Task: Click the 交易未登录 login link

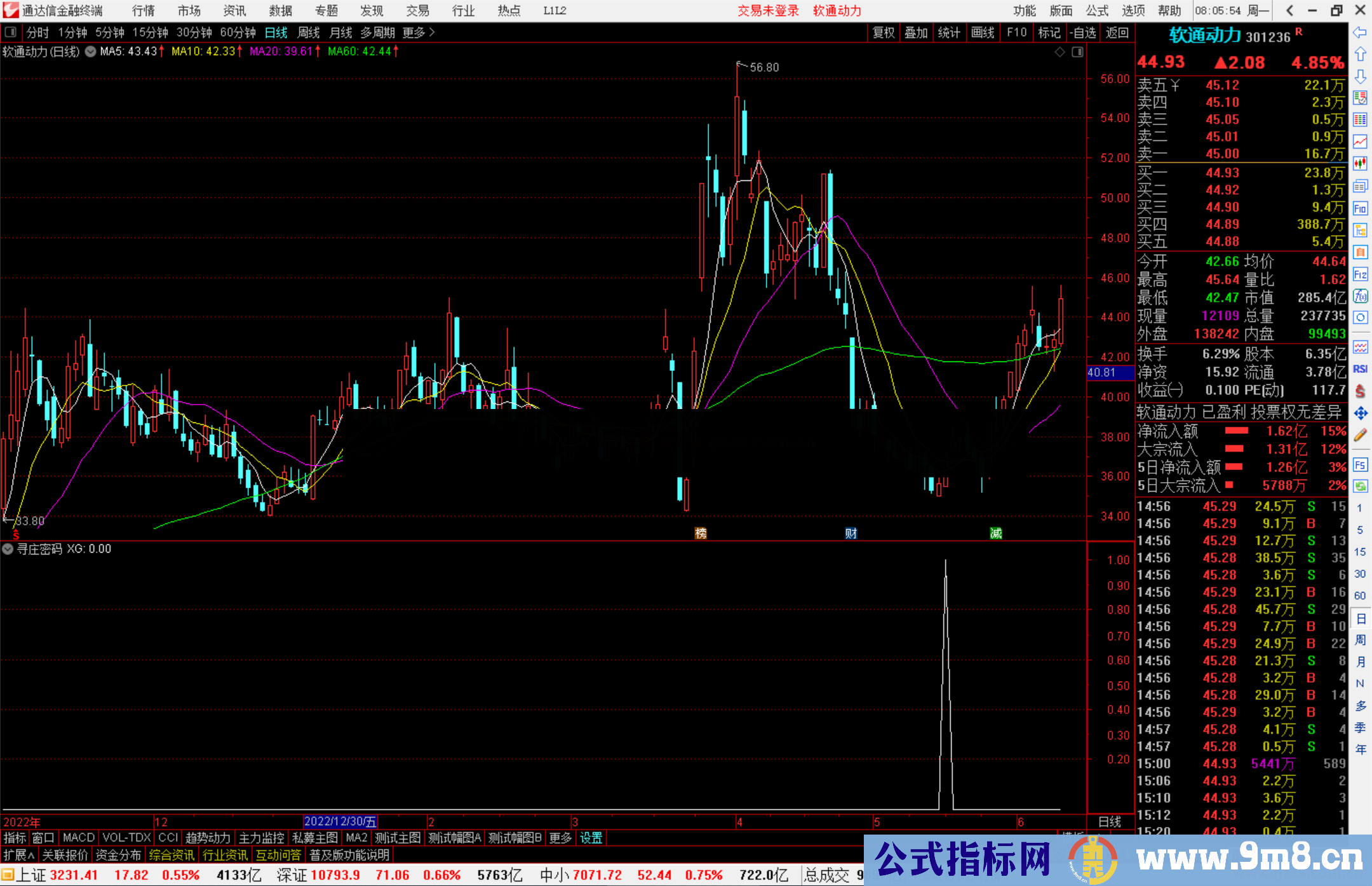Action: click(x=769, y=10)
